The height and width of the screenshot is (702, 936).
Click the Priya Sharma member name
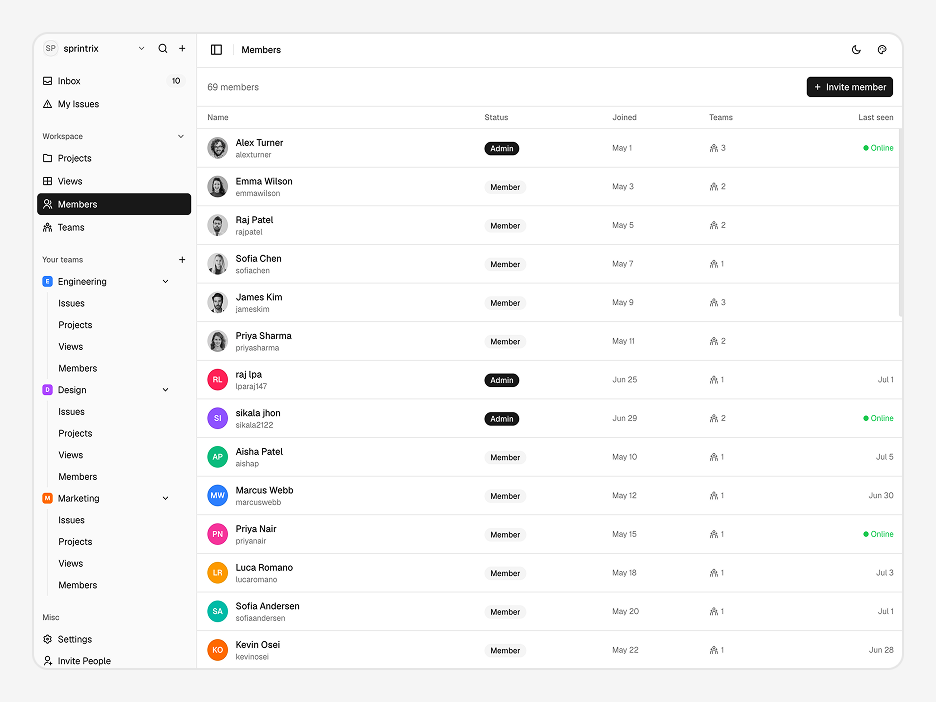(x=263, y=335)
